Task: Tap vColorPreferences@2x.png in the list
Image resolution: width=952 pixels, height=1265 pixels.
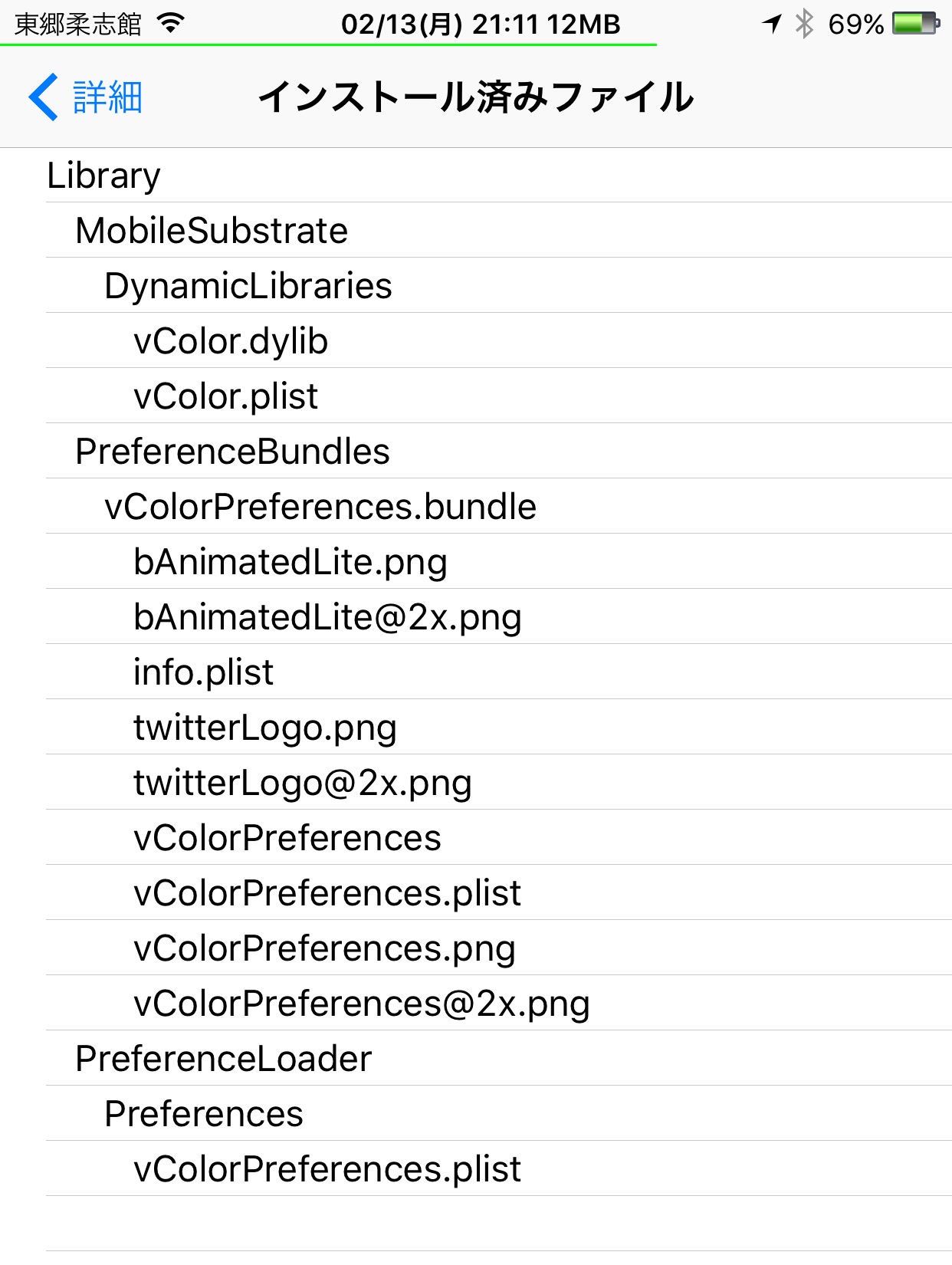Action: 499,1004
